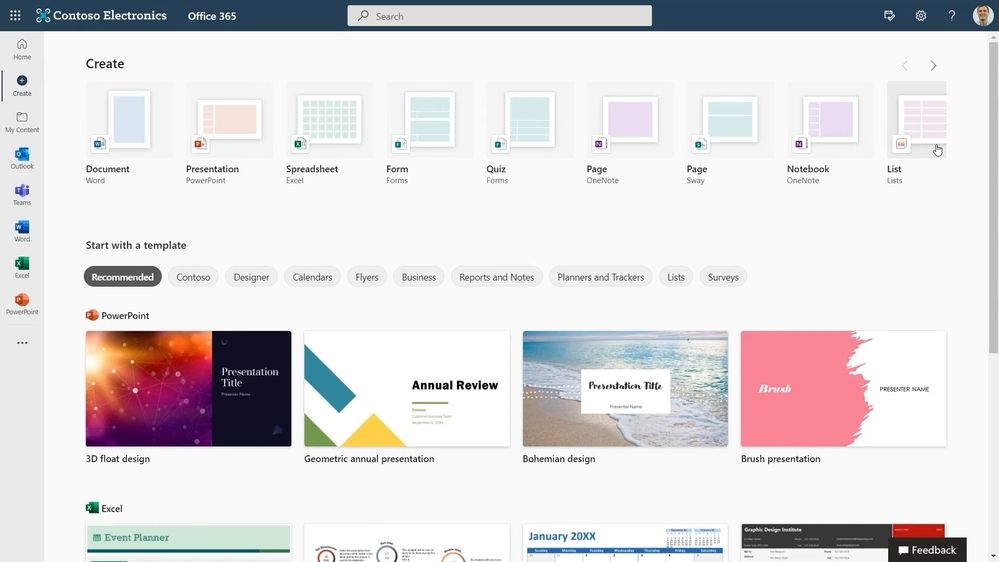
Task: Select the Surveys template filter
Action: pyautogui.click(x=723, y=277)
